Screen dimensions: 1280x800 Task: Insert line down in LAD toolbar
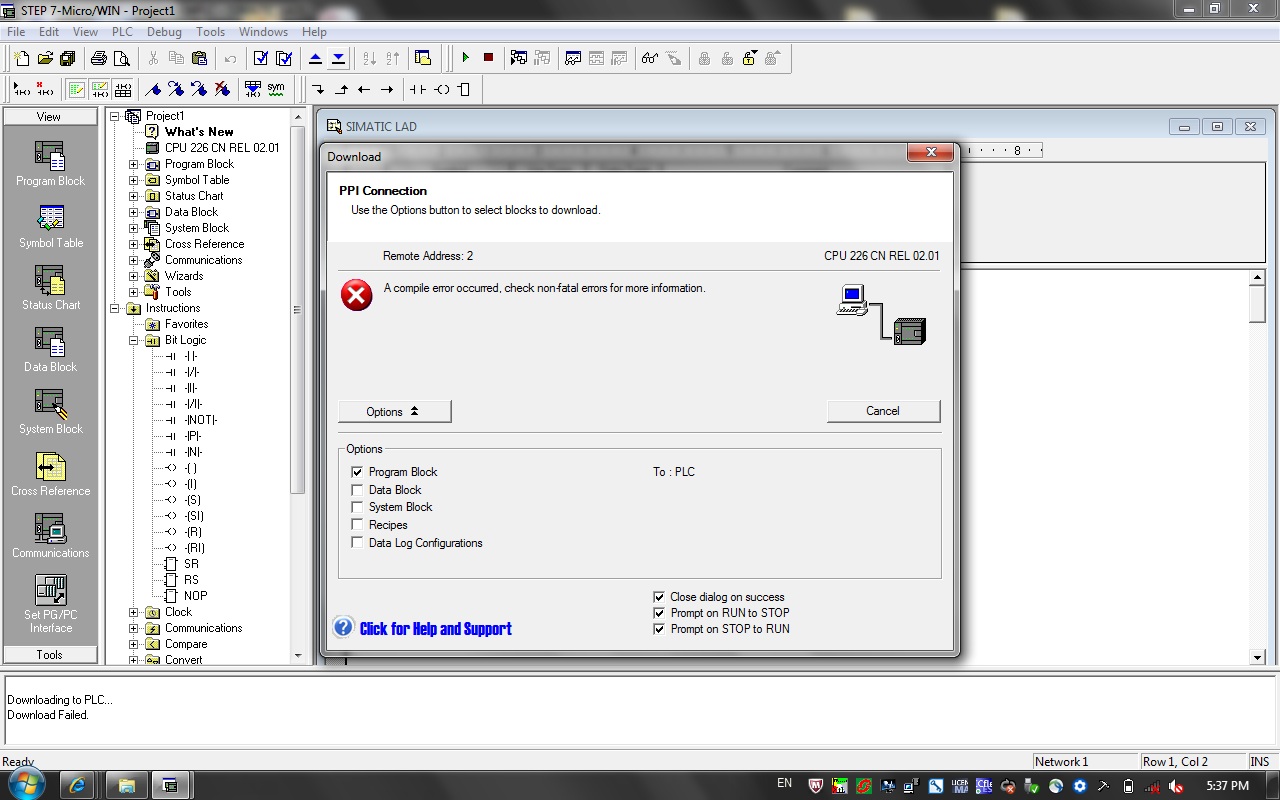(318, 89)
